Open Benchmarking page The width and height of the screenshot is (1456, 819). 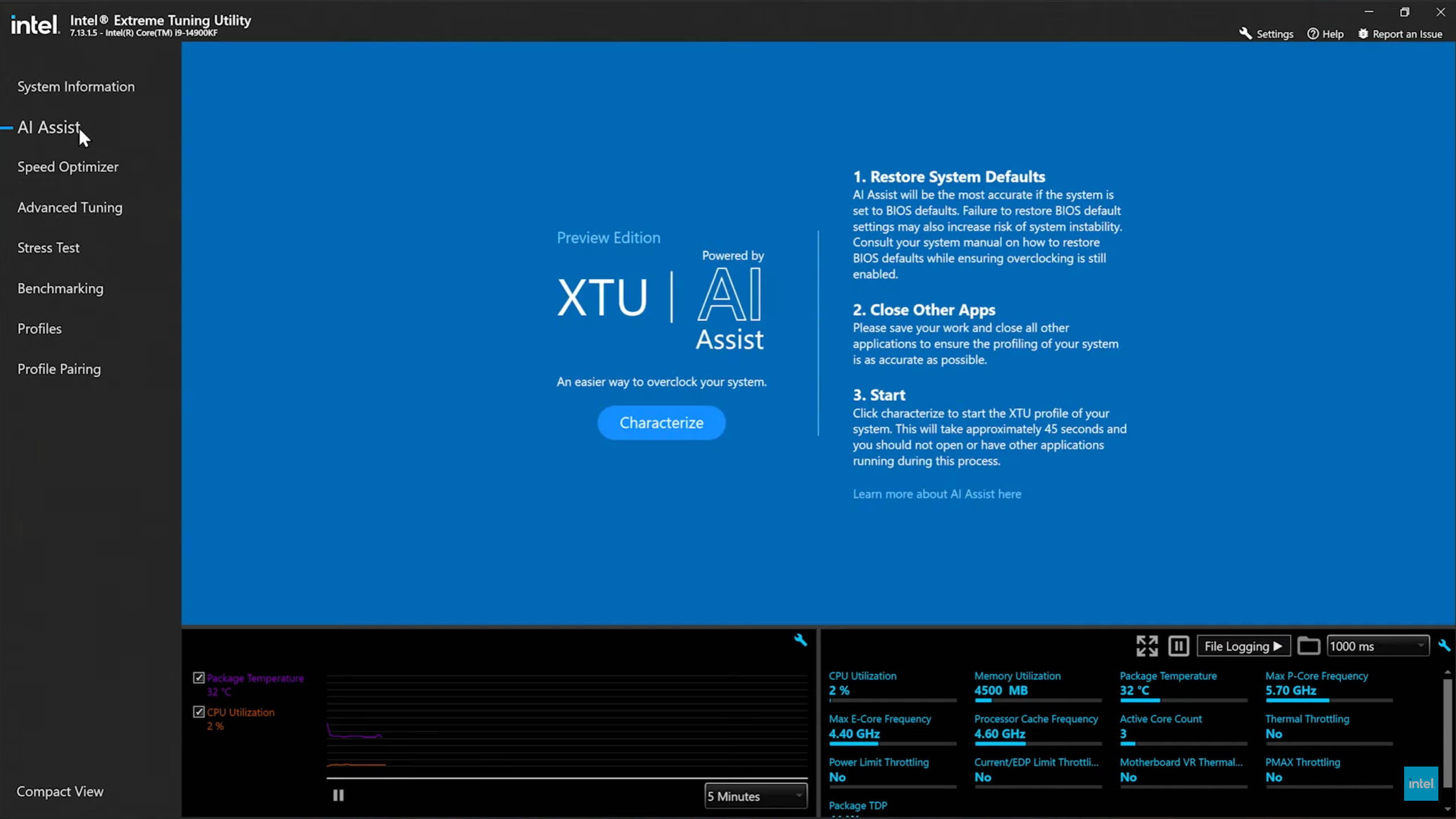(60, 289)
